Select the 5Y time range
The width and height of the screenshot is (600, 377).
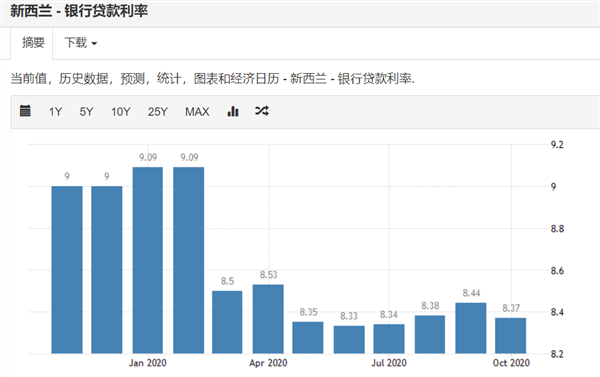(x=86, y=112)
